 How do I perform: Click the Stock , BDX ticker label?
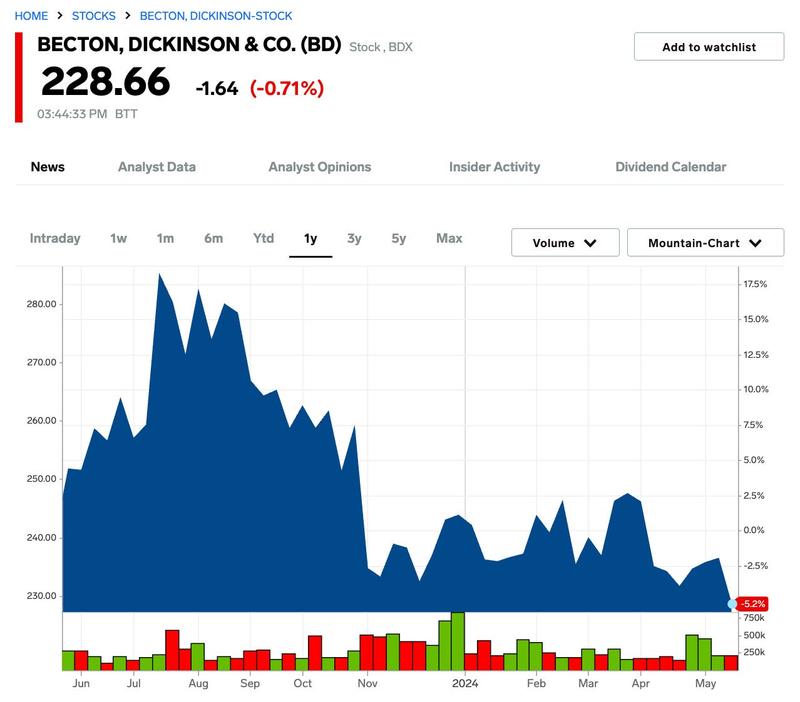381,47
